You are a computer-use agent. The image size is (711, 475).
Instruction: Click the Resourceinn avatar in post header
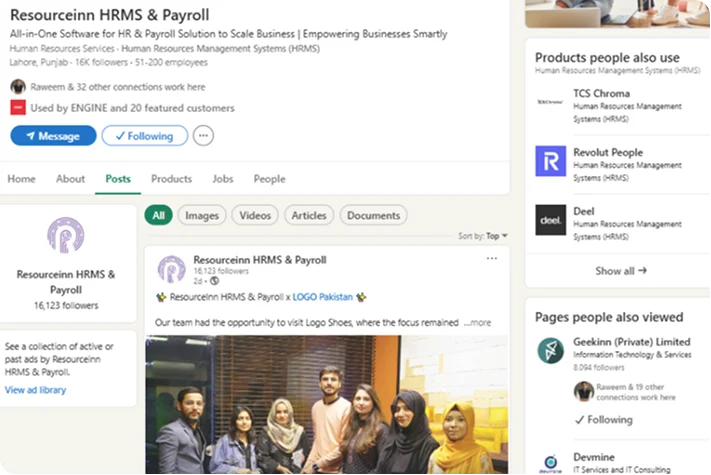(171, 269)
